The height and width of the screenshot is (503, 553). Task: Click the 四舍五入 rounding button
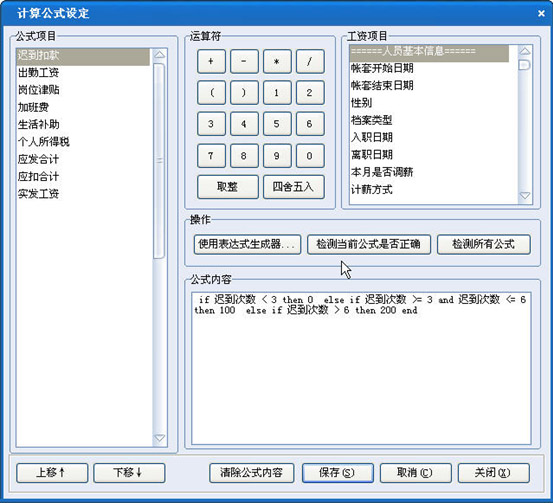coord(293,187)
